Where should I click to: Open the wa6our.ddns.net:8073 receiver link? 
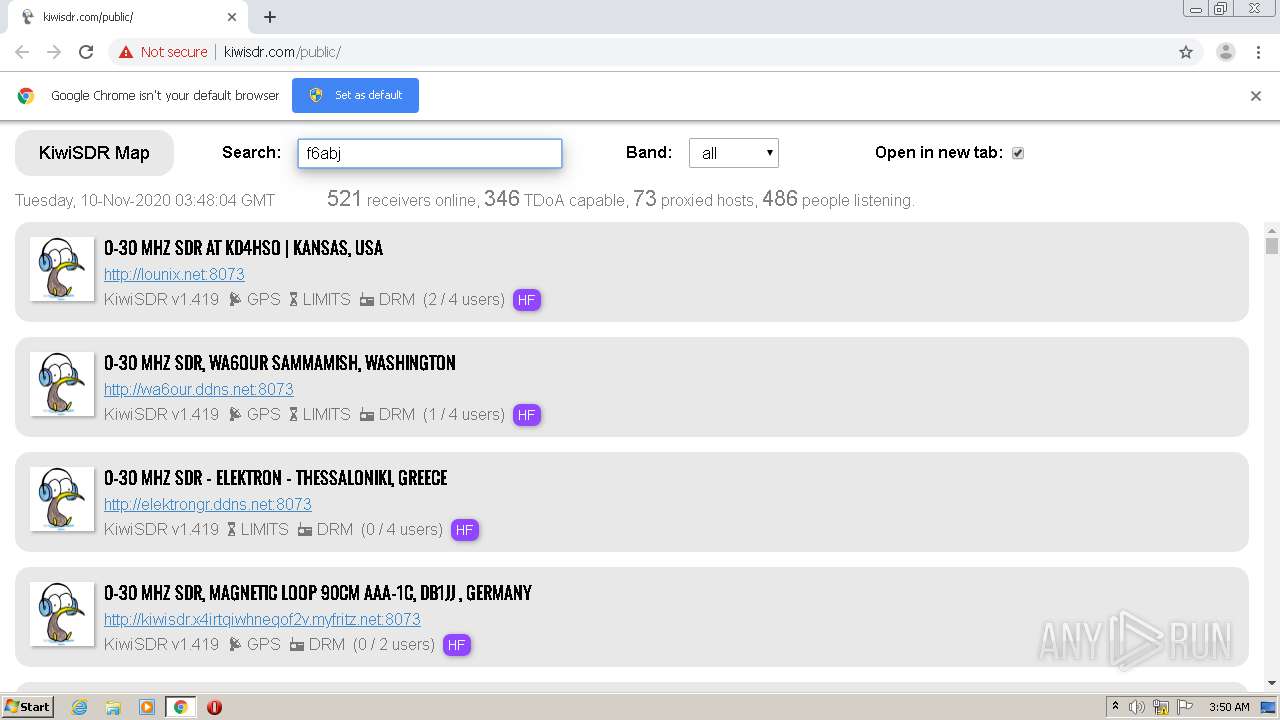pos(199,389)
